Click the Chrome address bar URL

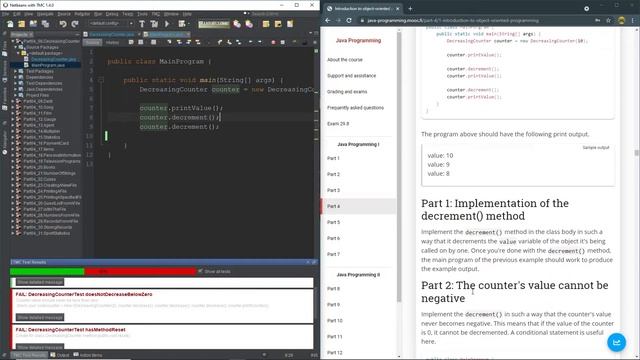click(x=453, y=20)
